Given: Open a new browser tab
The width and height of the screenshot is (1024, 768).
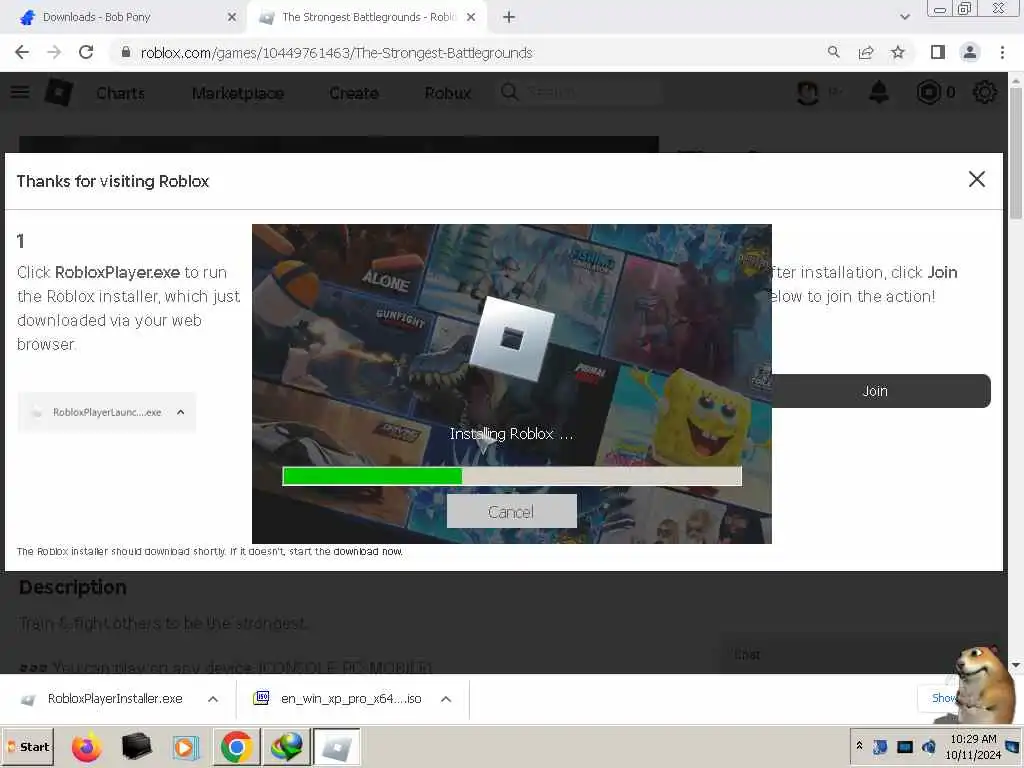Looking at the screenshot, I should click(509, 17).
